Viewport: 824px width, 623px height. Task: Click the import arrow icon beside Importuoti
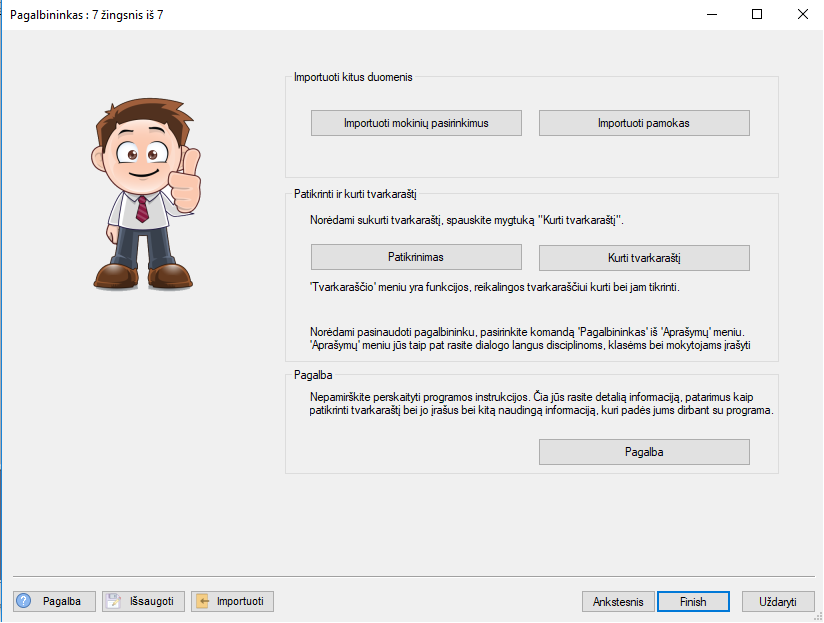click(204, 601)
